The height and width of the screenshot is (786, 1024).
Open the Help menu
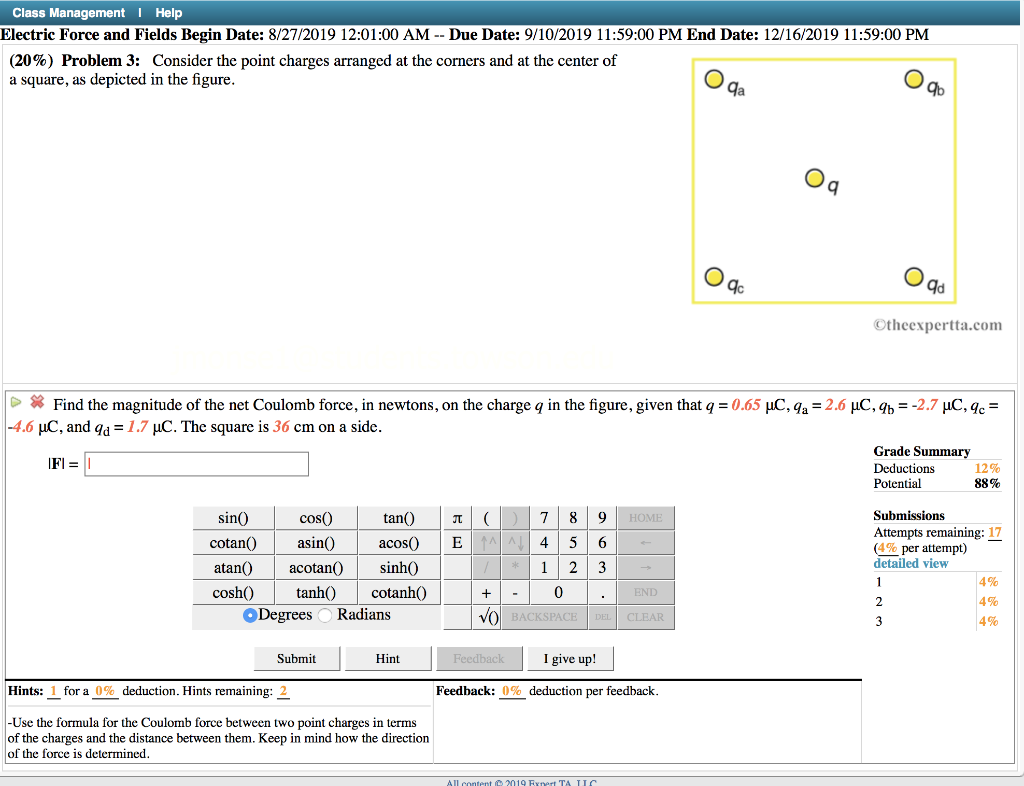[168, 13]
